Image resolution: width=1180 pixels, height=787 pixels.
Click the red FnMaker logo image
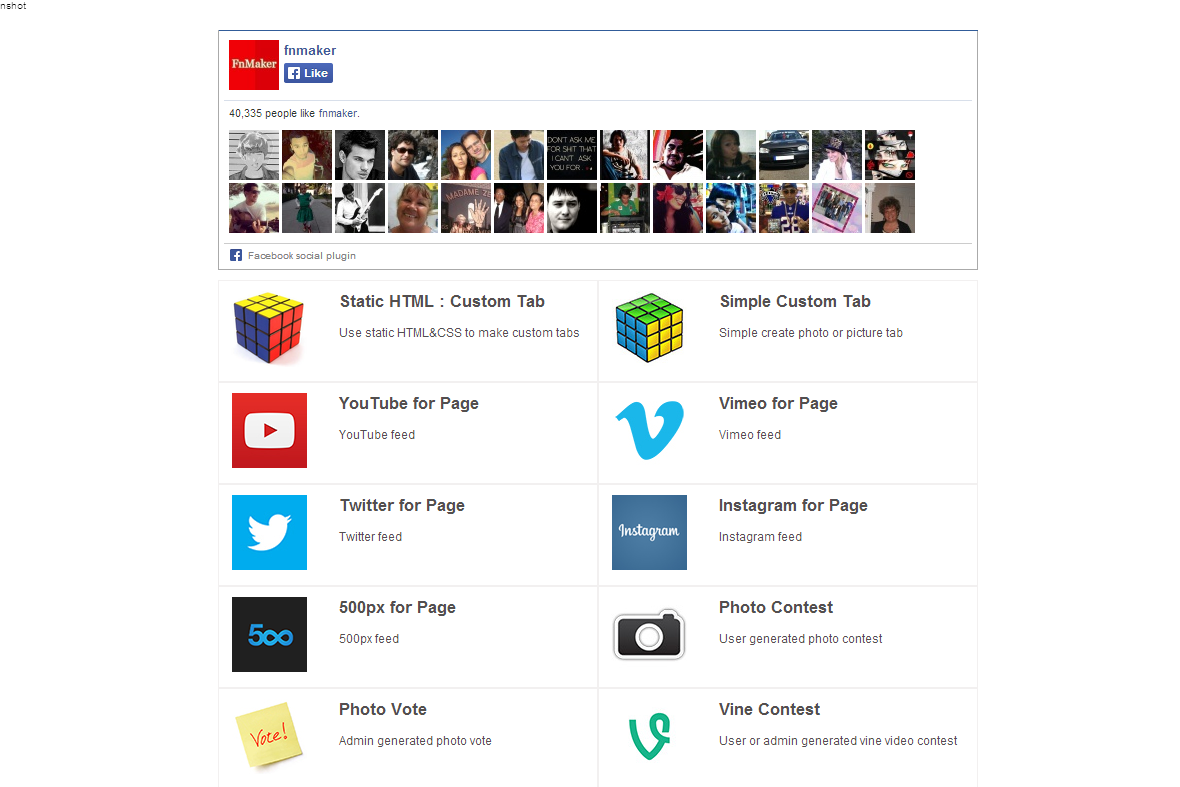[254, 65]
